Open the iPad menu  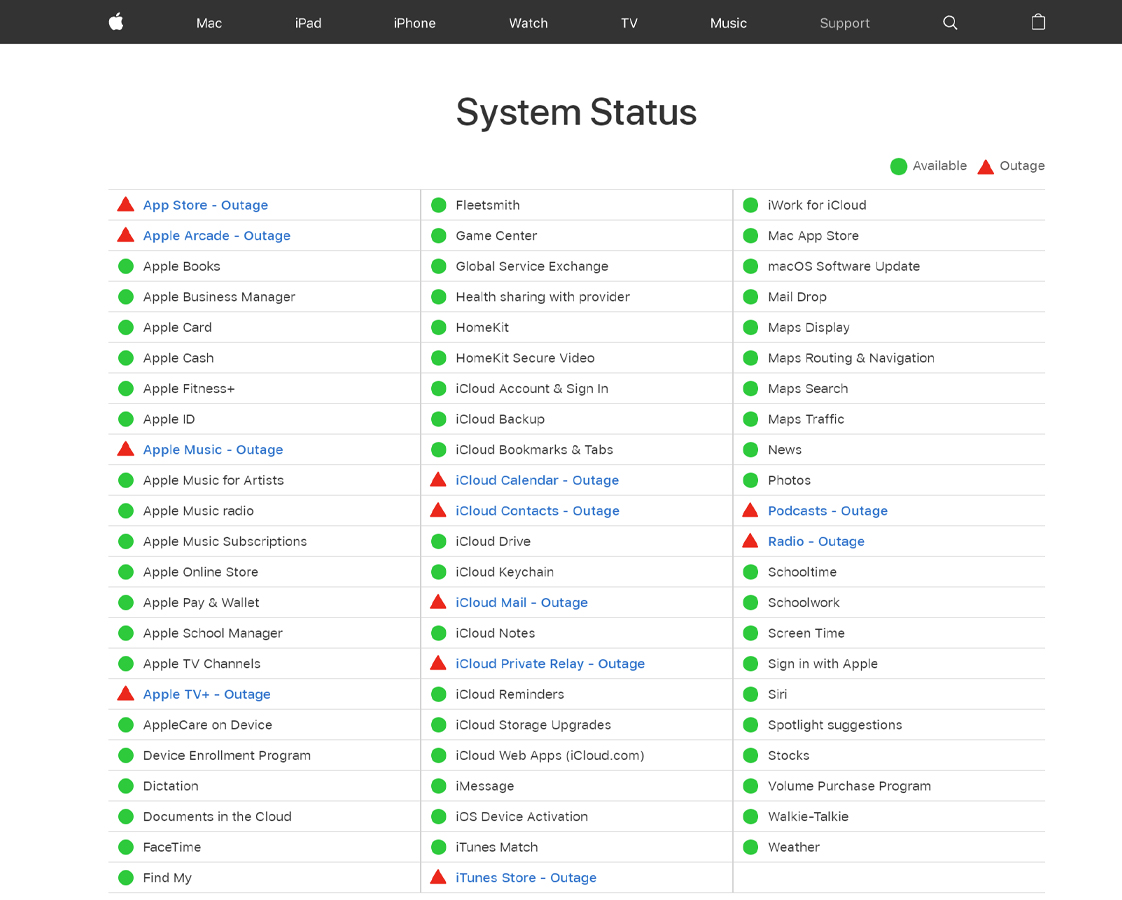click(308, 23)
